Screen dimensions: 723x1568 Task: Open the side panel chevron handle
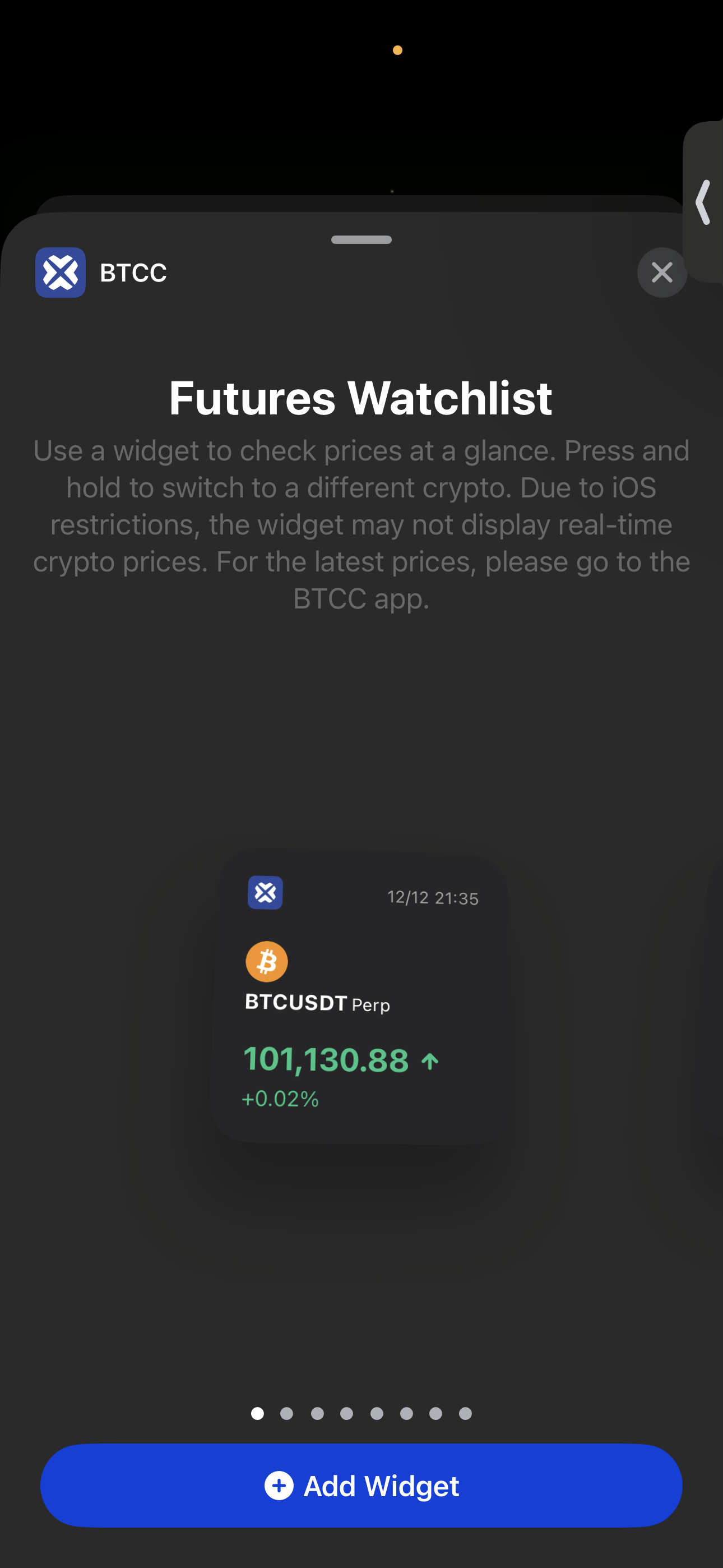(703, 202)
